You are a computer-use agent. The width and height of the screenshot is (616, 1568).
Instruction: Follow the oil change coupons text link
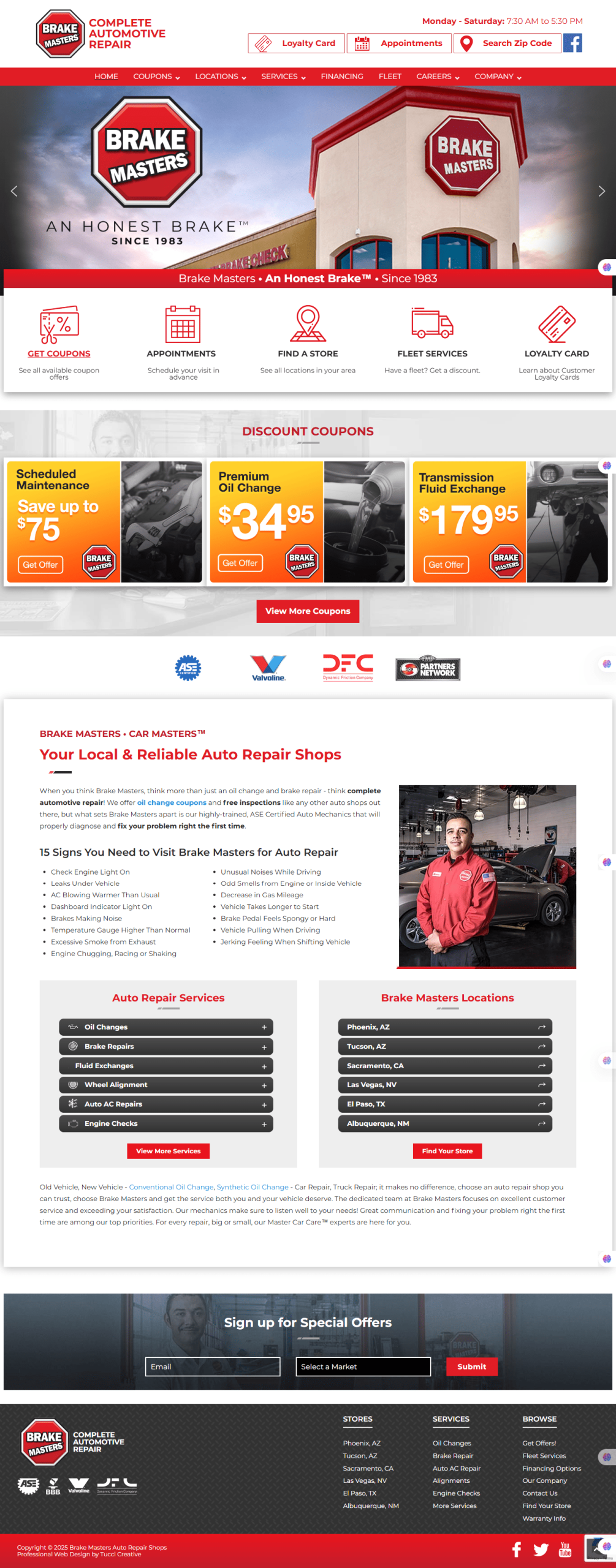tap(172, 802)
